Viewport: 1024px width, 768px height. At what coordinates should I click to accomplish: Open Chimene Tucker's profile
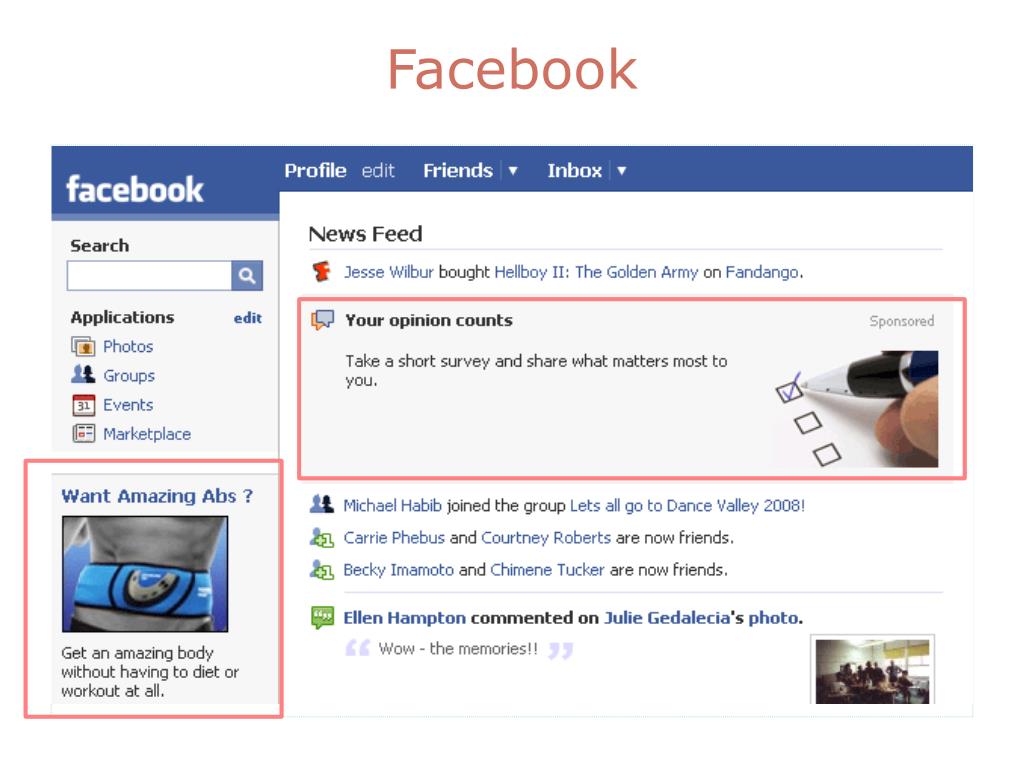point(547,569)
